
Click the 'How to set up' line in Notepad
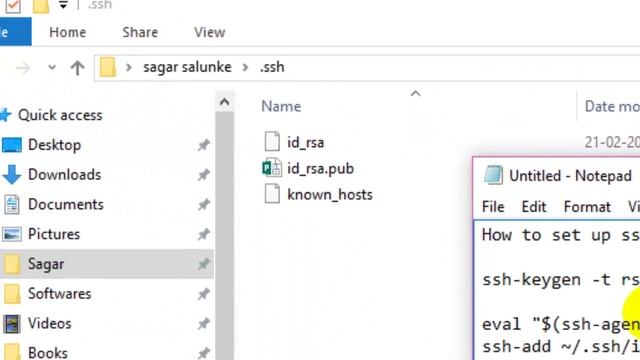(560, 236)
